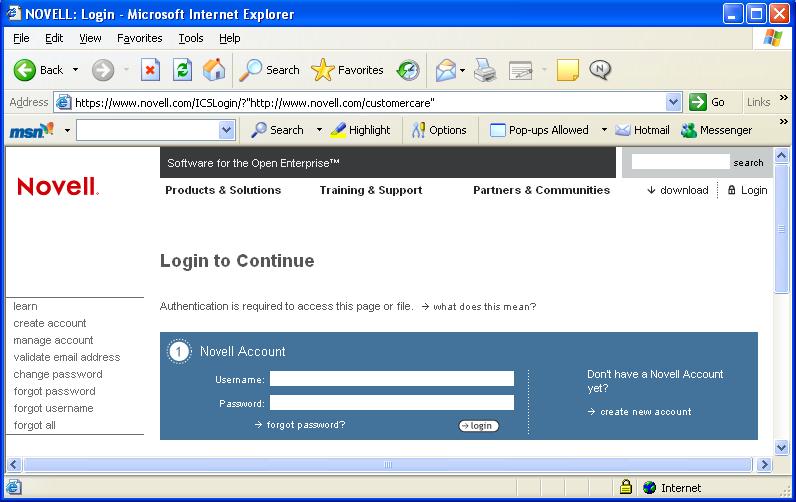Screen dimensions: 796x502
Task: Click the yellow note icon
Action: (x=568, y=70)
